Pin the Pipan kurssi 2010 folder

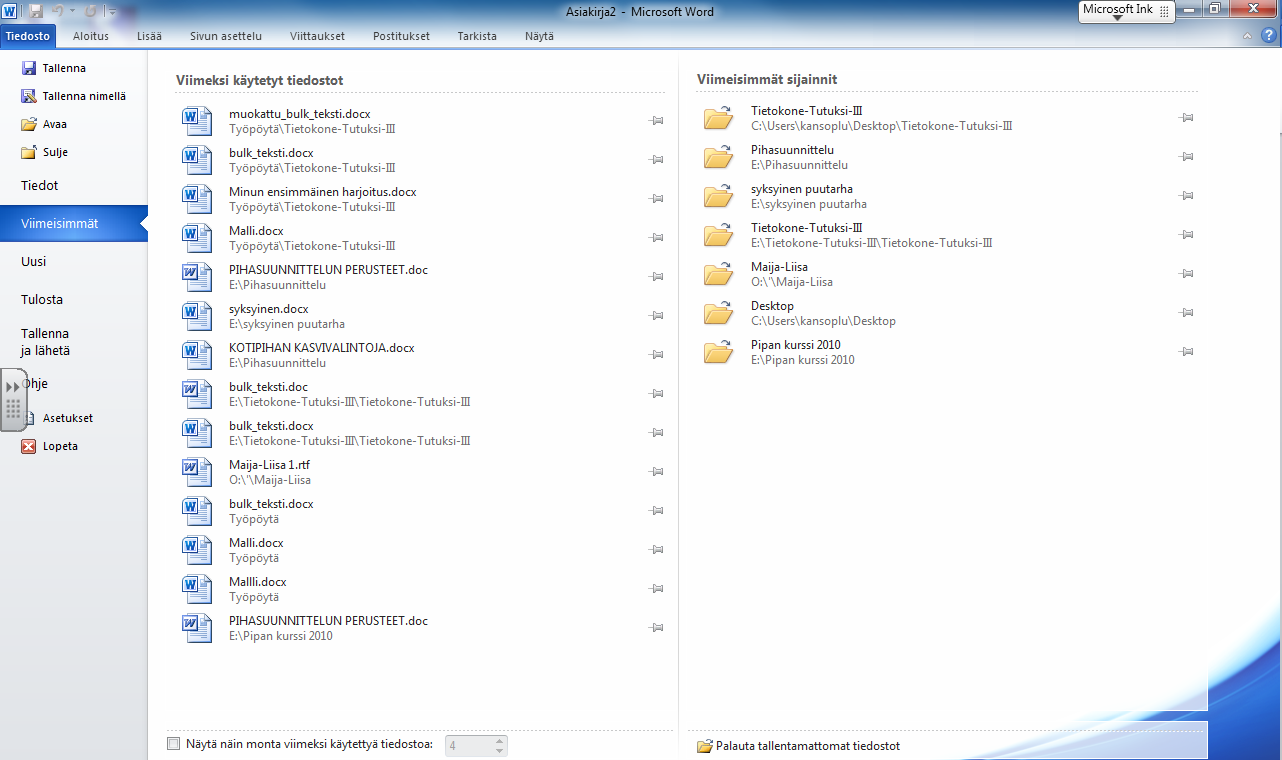click(1186, 352)
